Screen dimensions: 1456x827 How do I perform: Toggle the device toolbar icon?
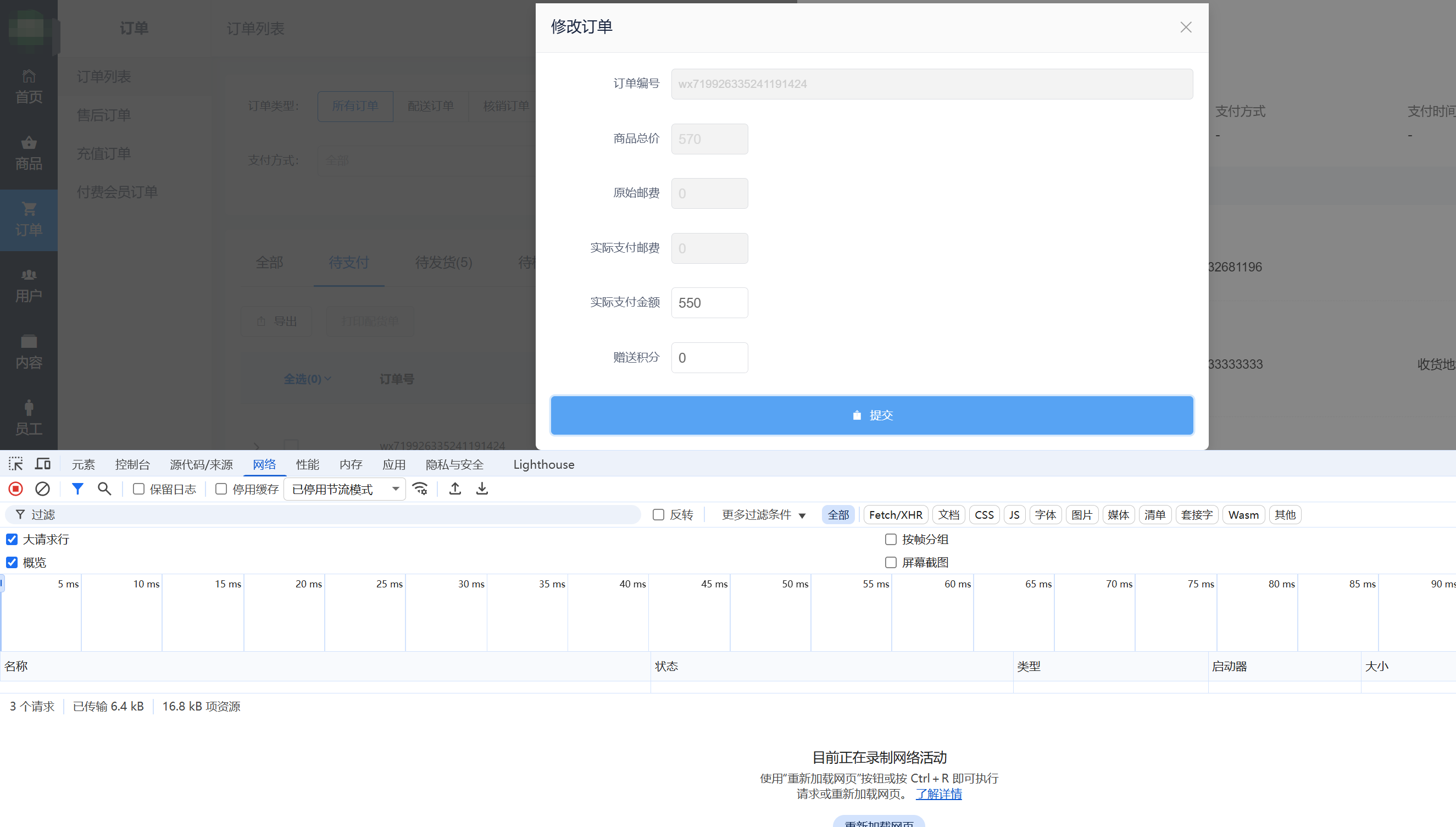[x=43, y=464]
